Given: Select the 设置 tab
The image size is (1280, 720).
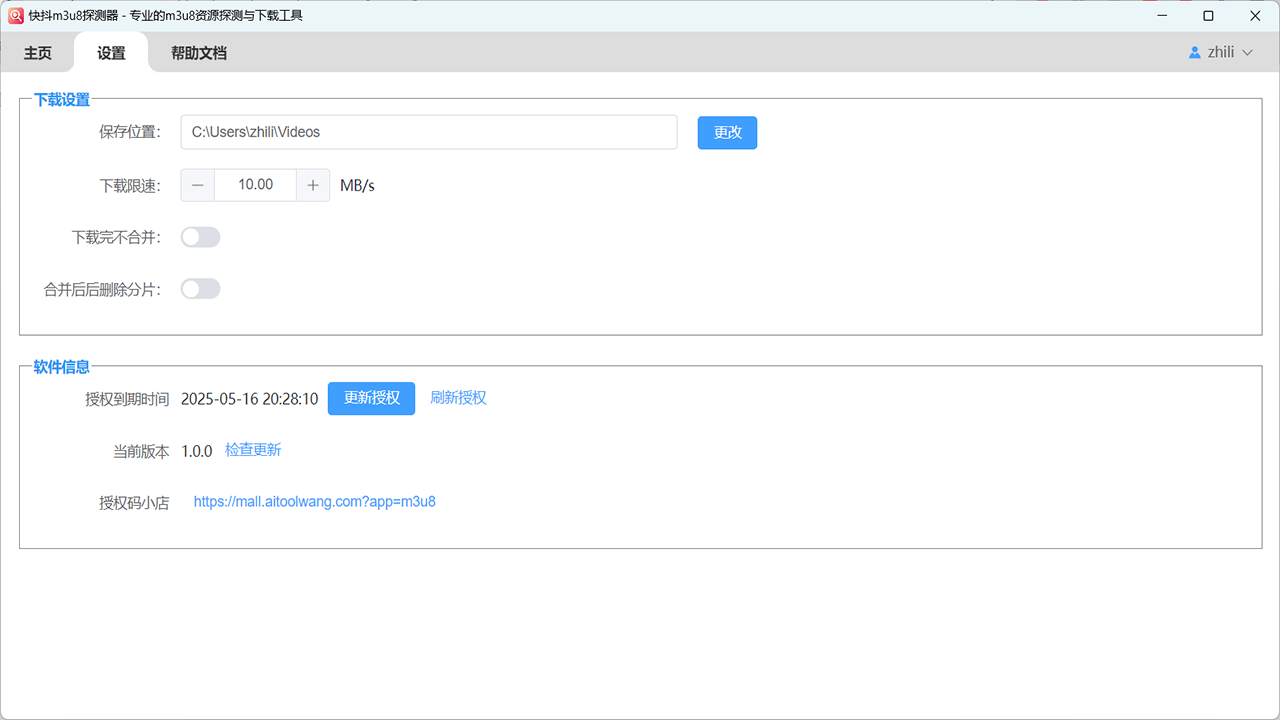Looking at the screenshot, I should (x=111, y=53).
